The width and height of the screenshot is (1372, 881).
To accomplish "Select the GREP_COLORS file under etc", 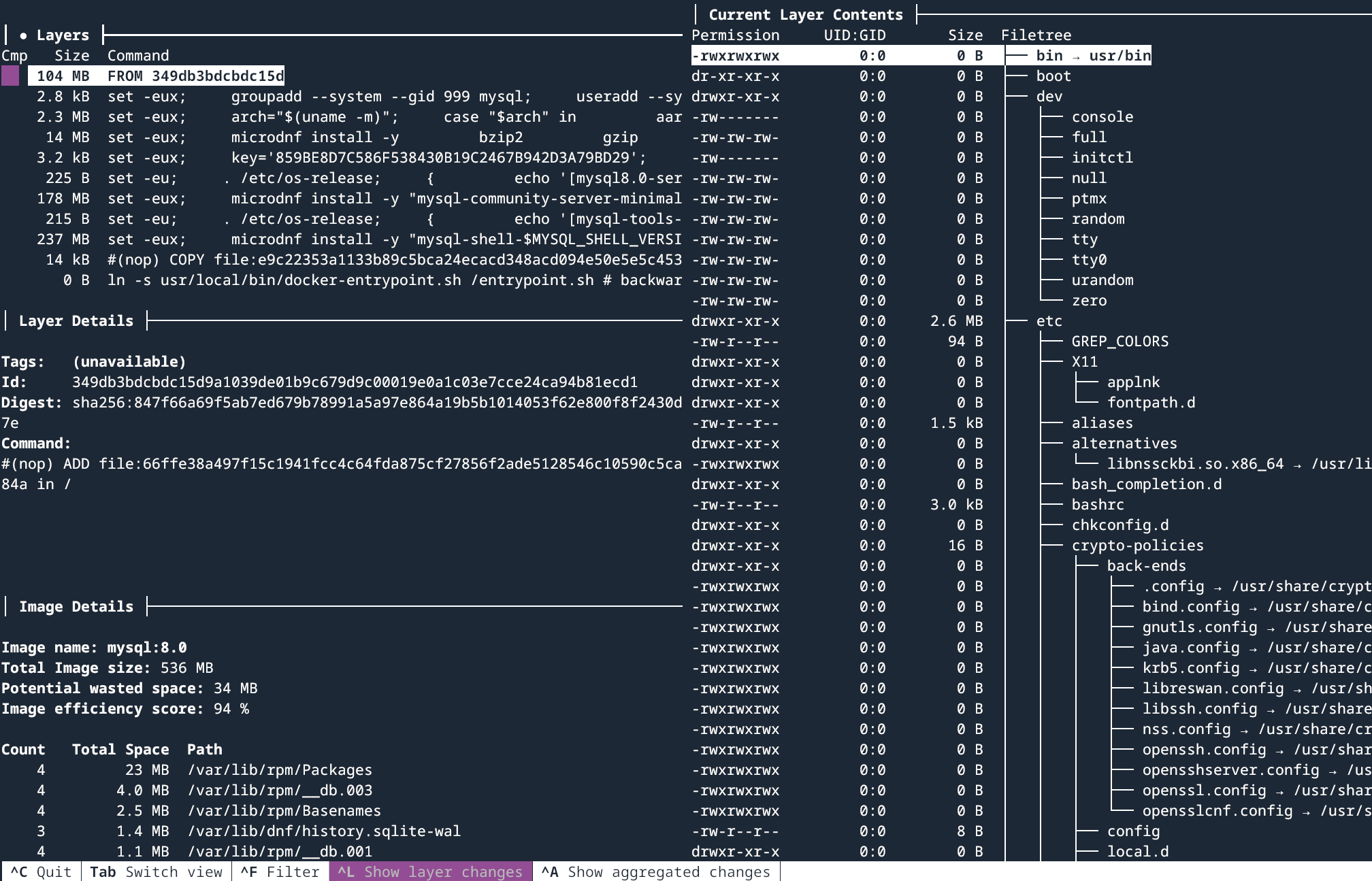I will (x=1120, y=342).
